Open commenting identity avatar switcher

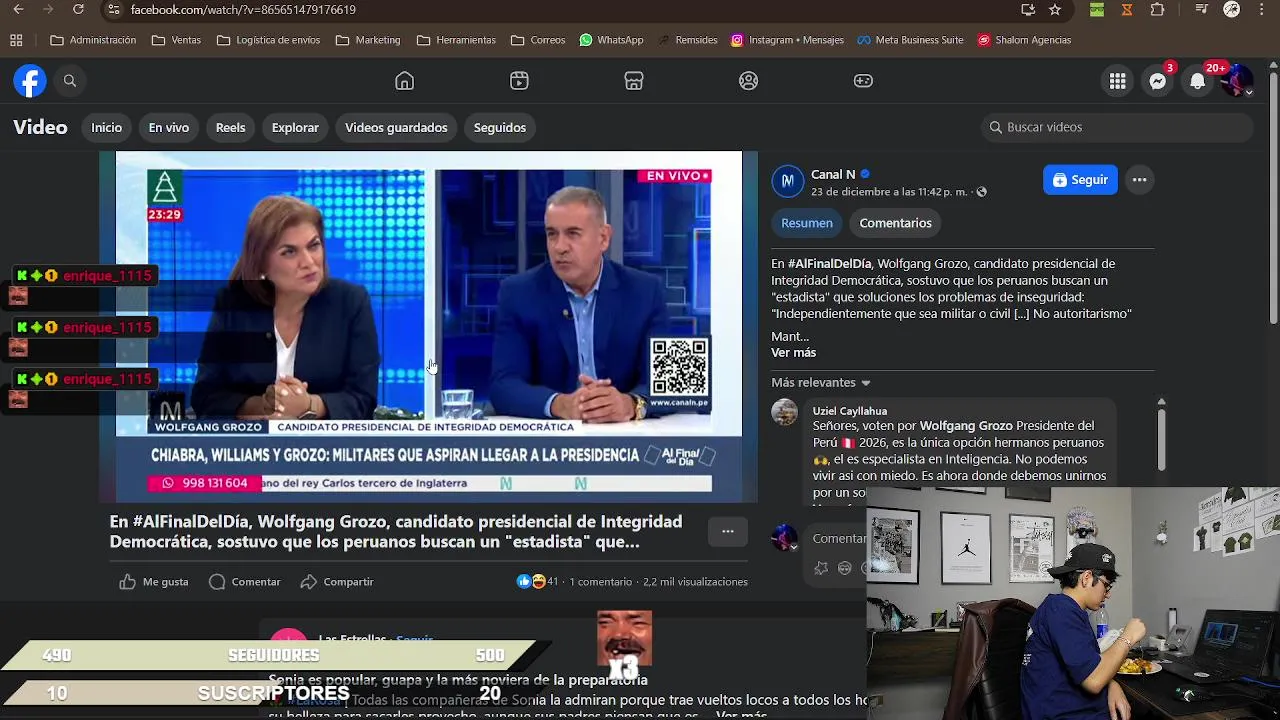[x=786, y=540]
